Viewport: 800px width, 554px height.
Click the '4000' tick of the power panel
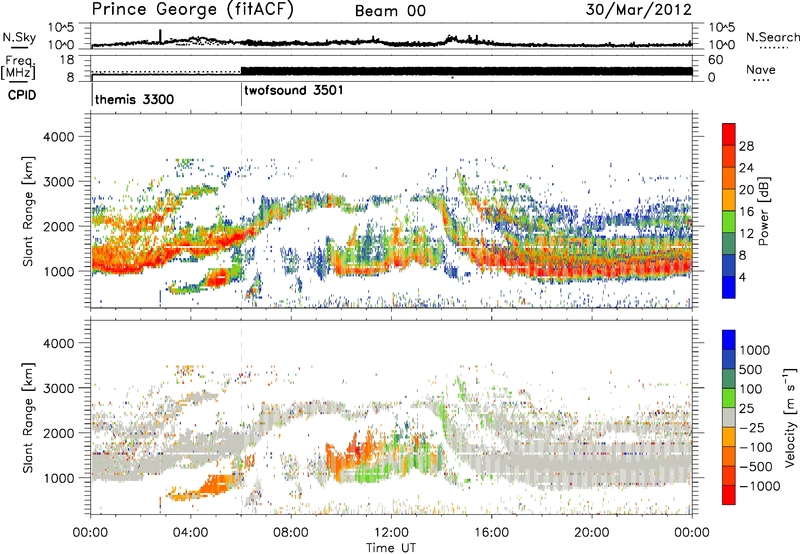pyautogui.click(x=58, y=137)
